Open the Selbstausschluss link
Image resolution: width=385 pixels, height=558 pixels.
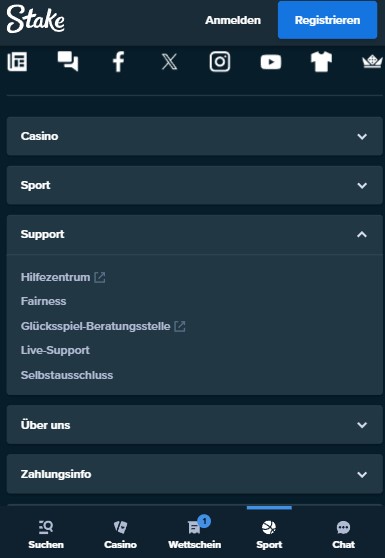coord(67,375)
